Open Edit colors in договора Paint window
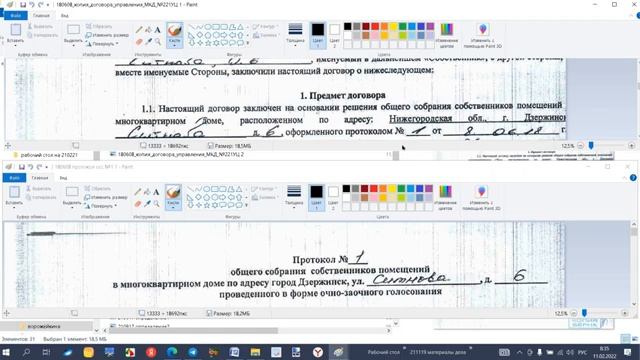 click(x=447, y=36)
